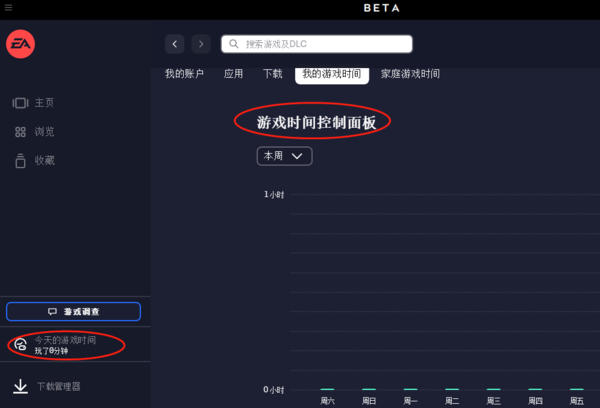Click the search magnifier icon
This screenshot has width=600, height=408.
point(233,44)
